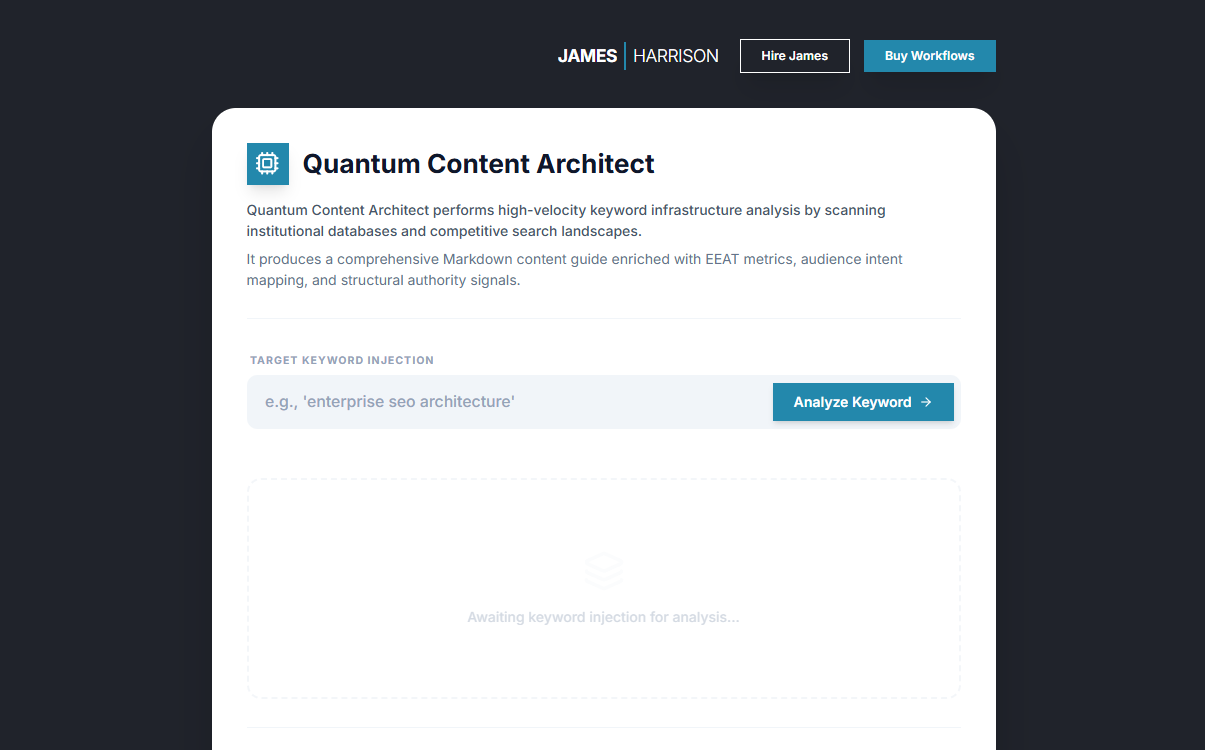
Task: Select the stacked layers graphic above awaiting message
Action: click(x=602, y=569)
